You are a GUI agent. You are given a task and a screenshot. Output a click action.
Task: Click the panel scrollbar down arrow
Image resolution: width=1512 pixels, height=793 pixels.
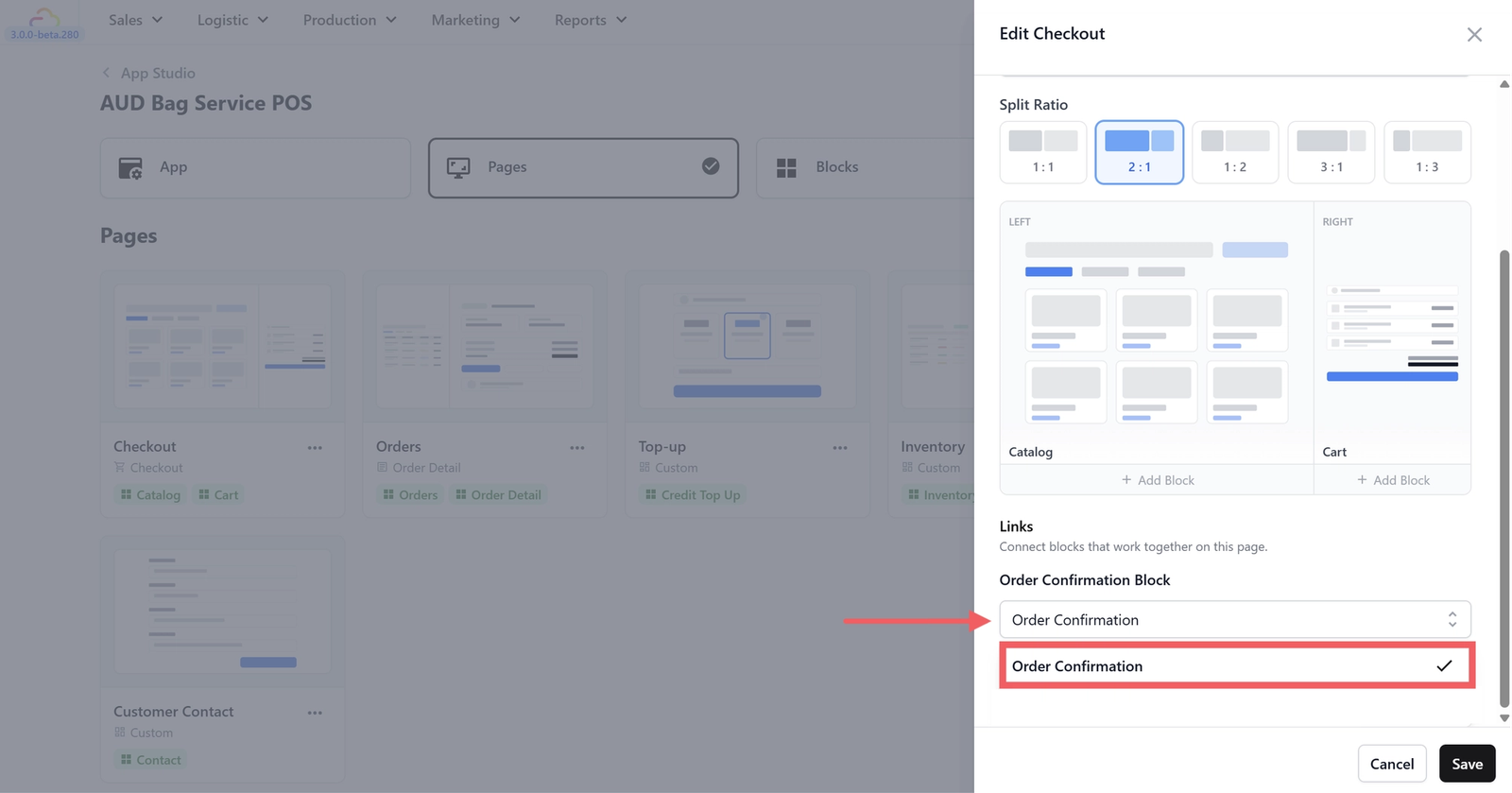point(1504,718)
